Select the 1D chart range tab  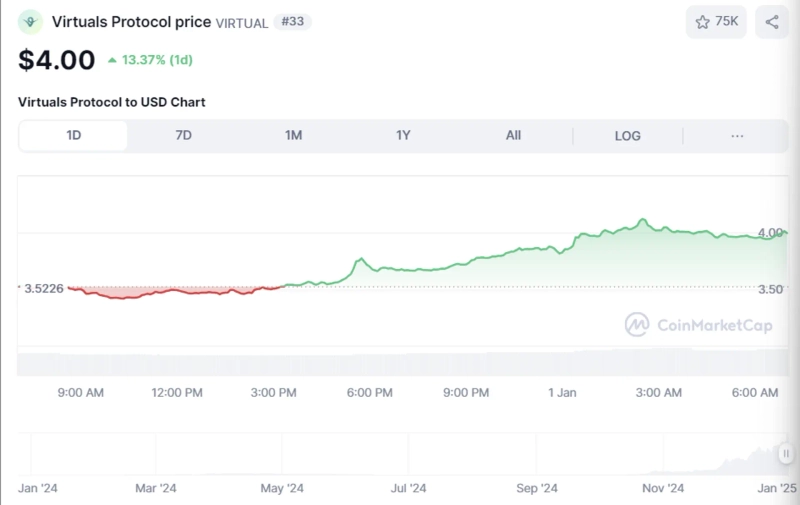point(73,136)
